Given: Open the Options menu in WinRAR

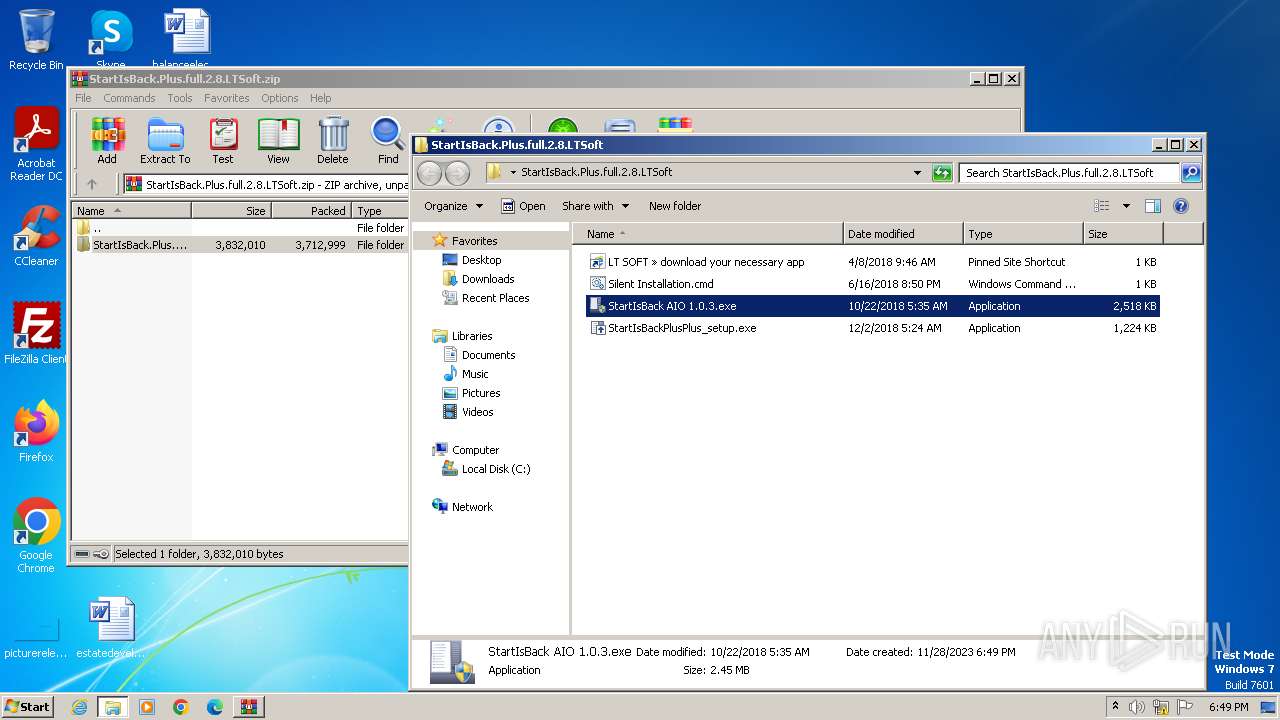Looking at the screenshot, I should [x=280, y=98].
